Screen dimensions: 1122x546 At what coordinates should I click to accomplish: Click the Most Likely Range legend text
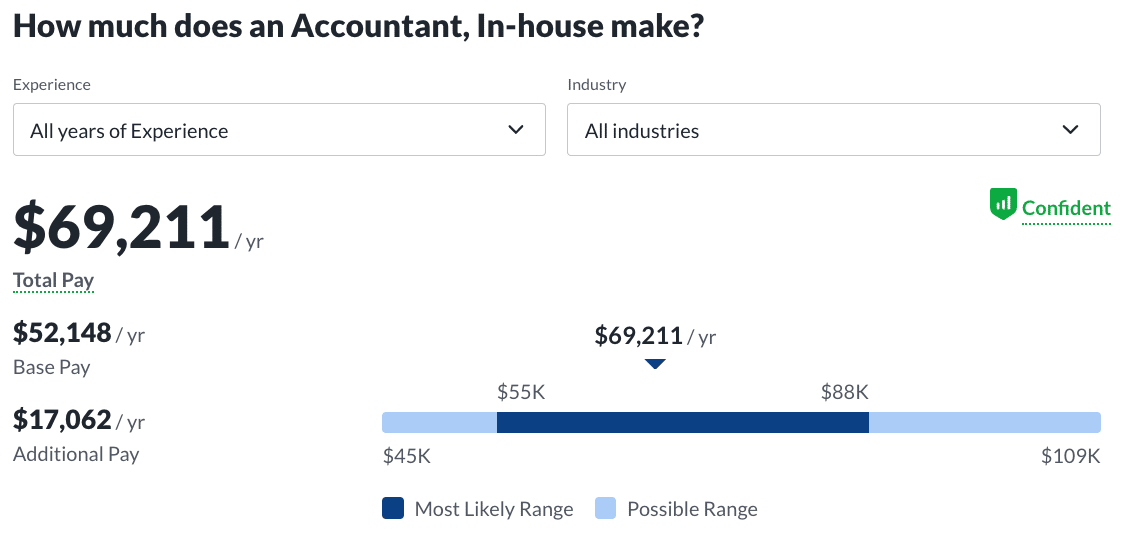click(x=494, y=509)
